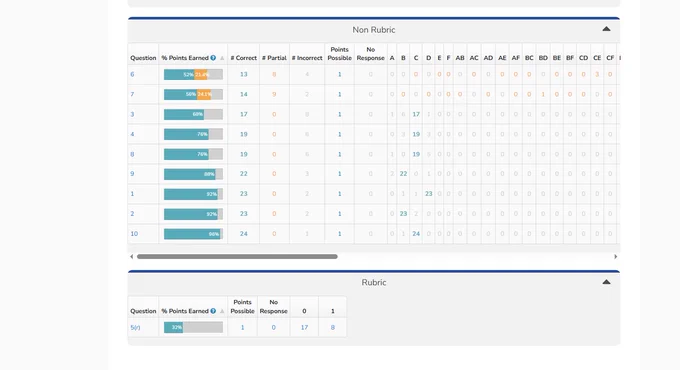Click the horizontal scrollbar left arrow

(x=131, y=256)
